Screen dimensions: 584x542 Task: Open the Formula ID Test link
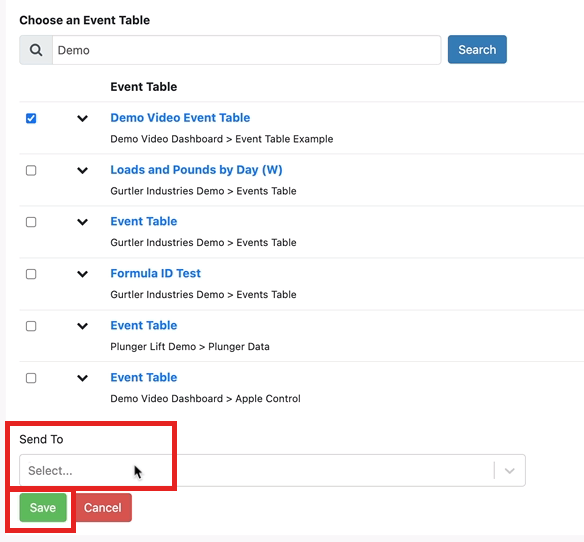155,273
